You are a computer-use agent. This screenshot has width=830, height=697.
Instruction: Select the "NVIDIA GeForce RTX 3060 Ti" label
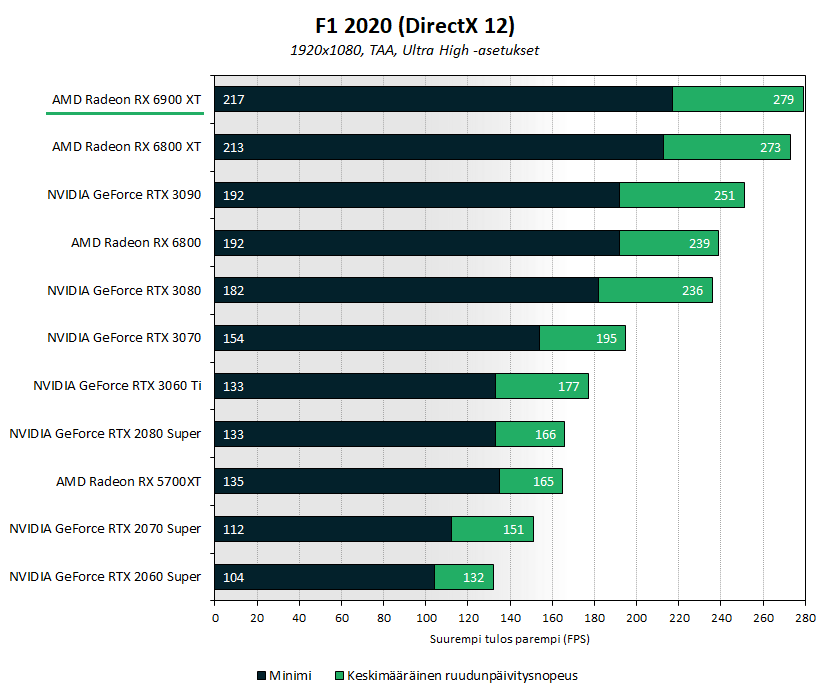[x=118, y=386]
